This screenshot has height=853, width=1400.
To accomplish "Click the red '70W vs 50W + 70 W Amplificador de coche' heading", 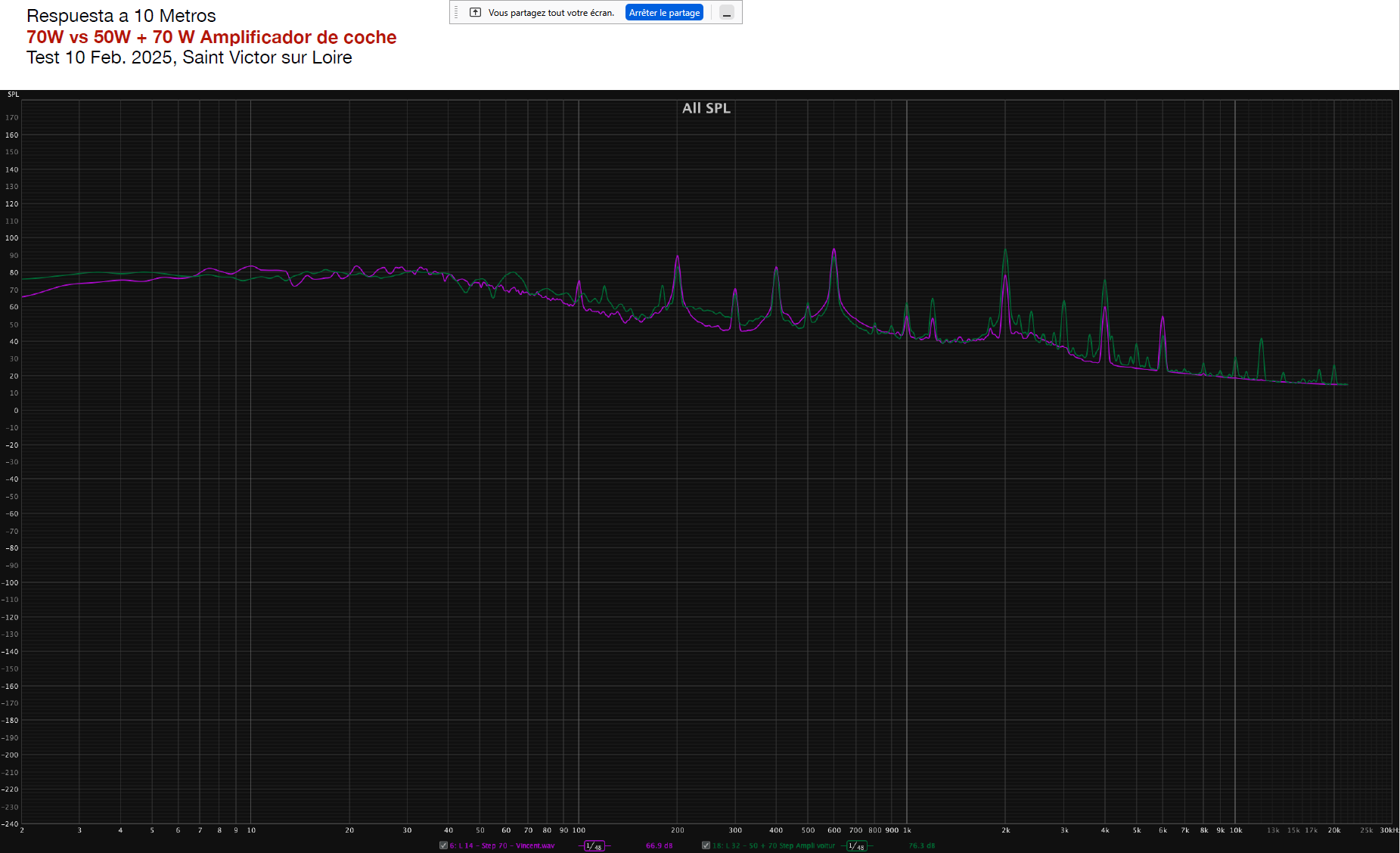I will pyautogui.click(x=211, y=37).
